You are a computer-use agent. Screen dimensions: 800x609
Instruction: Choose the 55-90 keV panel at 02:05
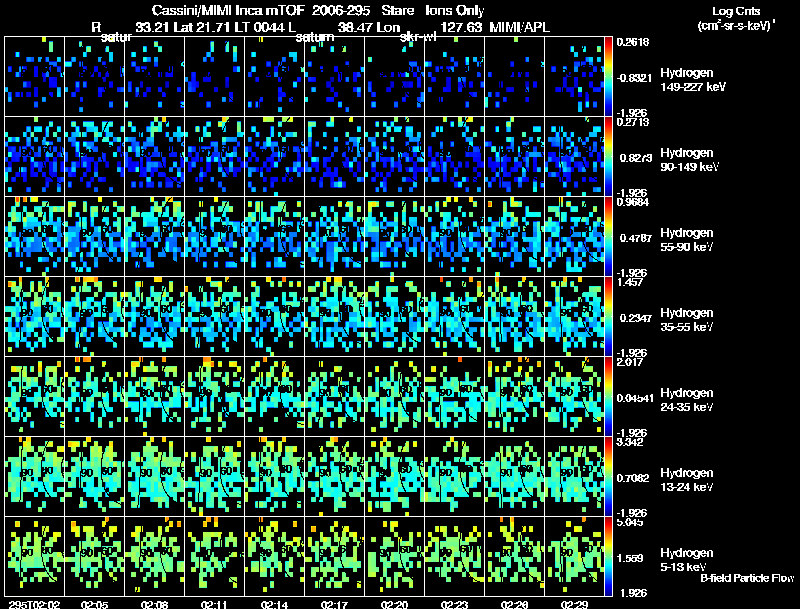94,237
